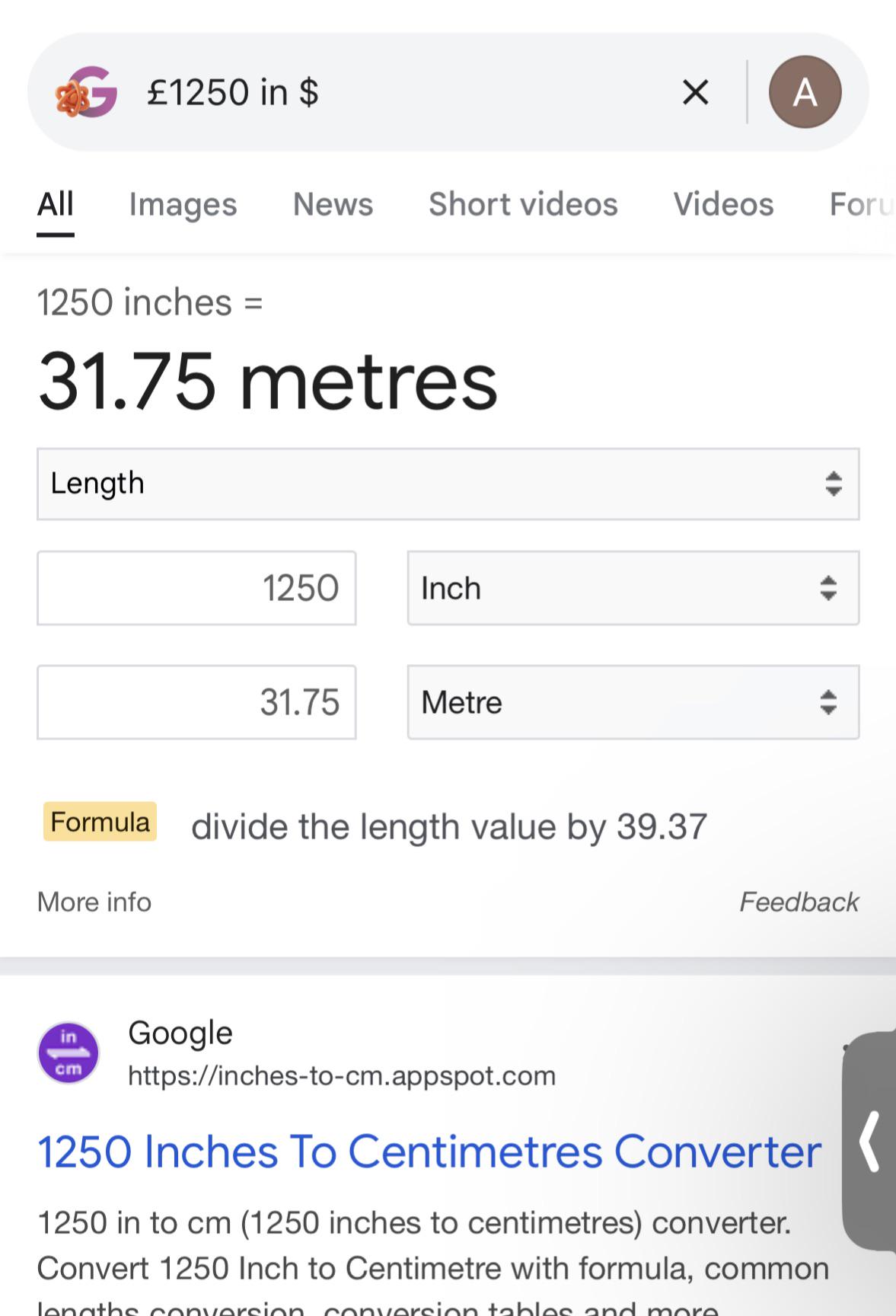Tap the side panel handle arrow
Viewport: 896px width, 1316px height.
click(x=870, y=1141)
